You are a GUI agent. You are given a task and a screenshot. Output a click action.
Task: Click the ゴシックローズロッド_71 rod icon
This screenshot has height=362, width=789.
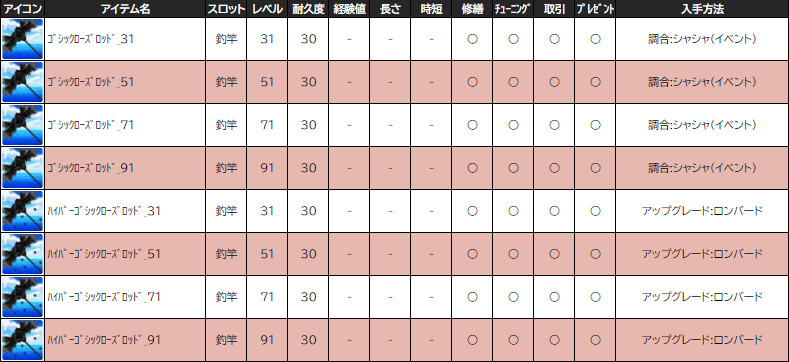(22, 125)
